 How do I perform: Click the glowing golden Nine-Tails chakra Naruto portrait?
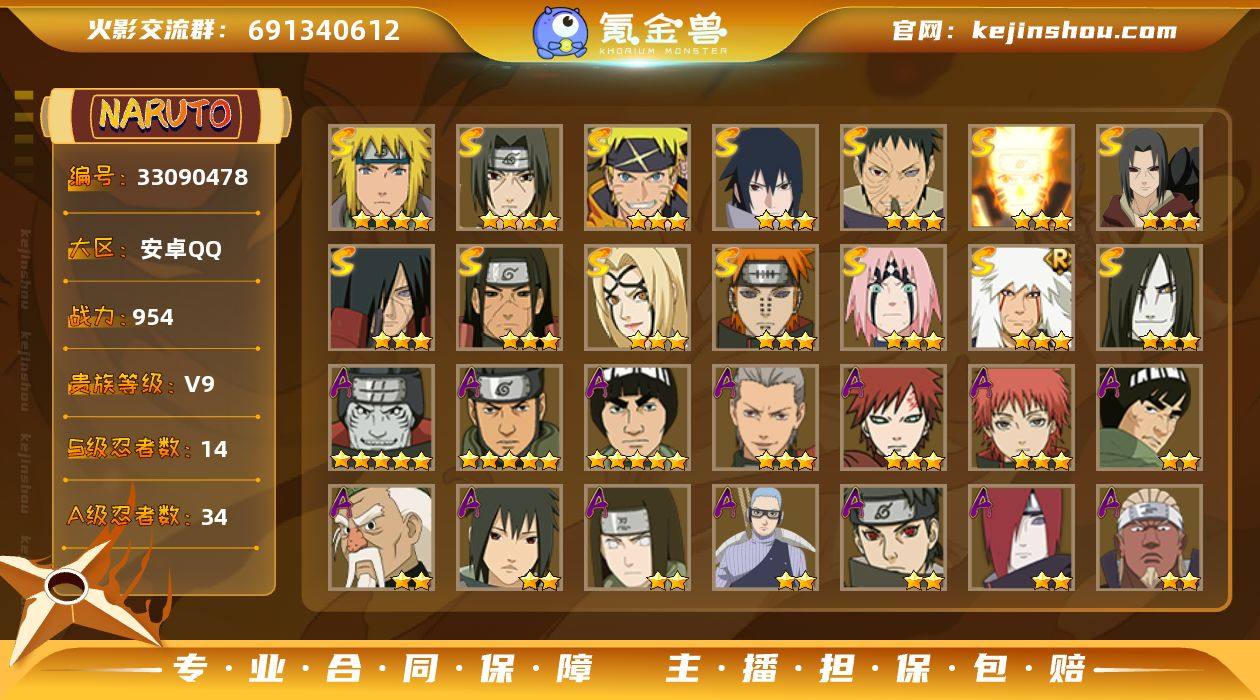tap(1021, 177)
